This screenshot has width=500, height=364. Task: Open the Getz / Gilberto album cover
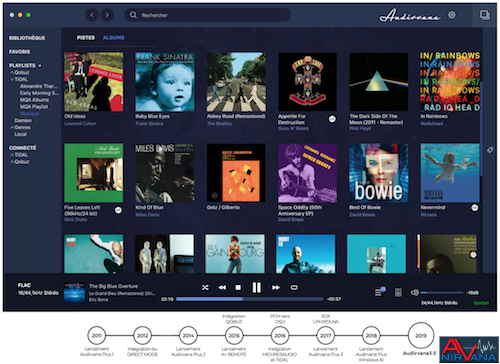[236, 173]
